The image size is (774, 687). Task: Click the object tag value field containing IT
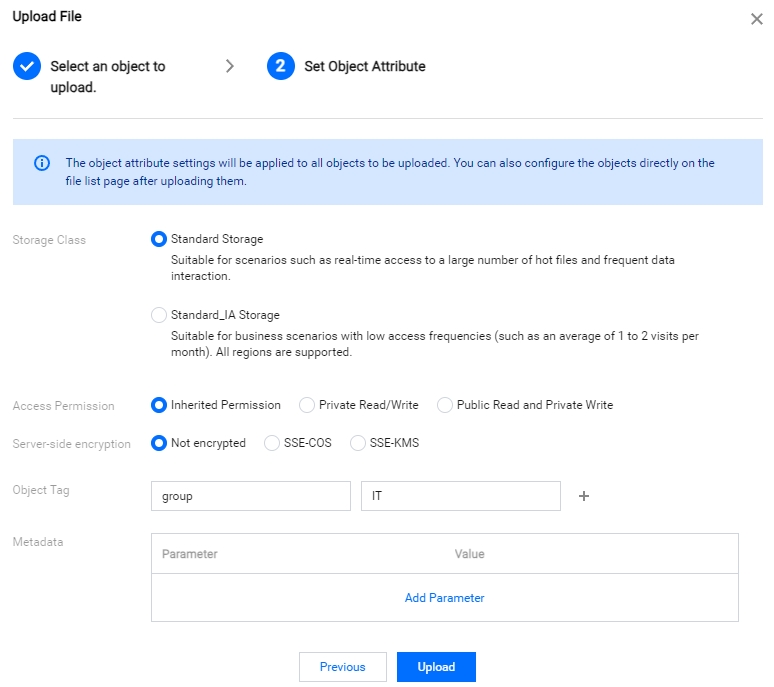click(x=461, y=496)
